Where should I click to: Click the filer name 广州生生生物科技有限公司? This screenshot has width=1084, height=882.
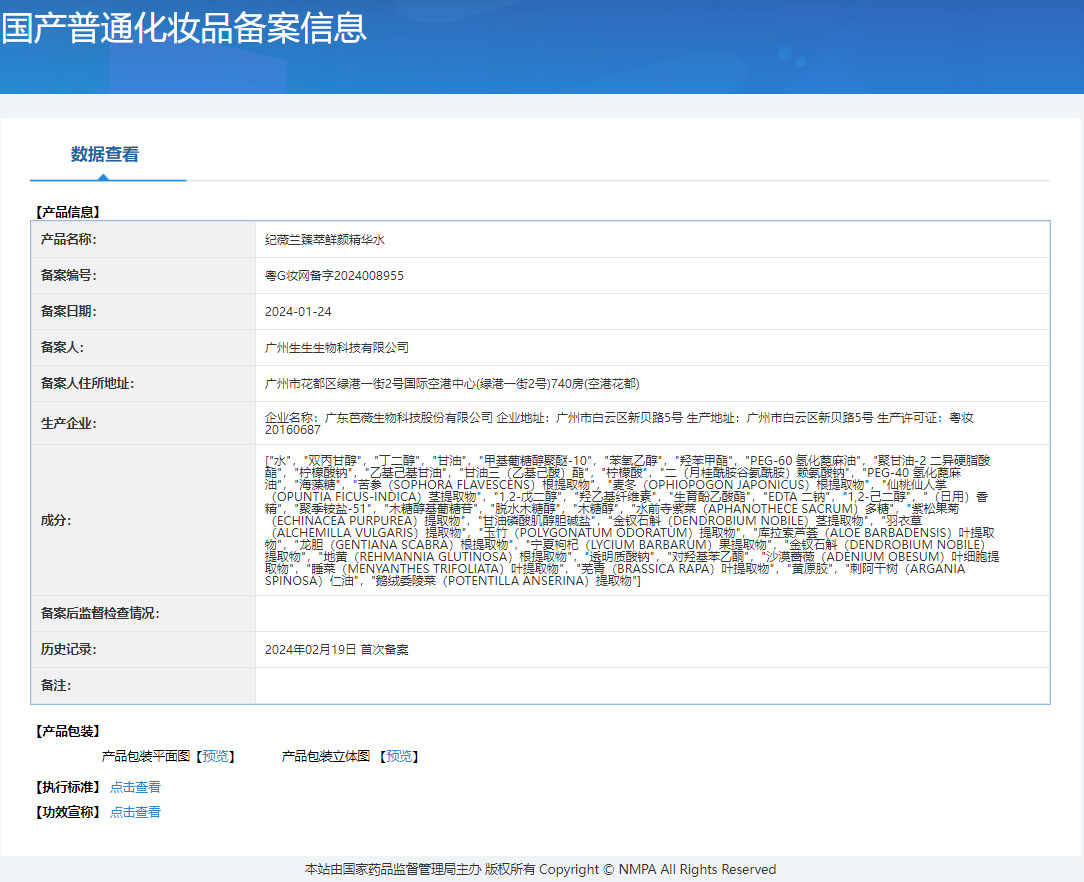tap(337, 348)
